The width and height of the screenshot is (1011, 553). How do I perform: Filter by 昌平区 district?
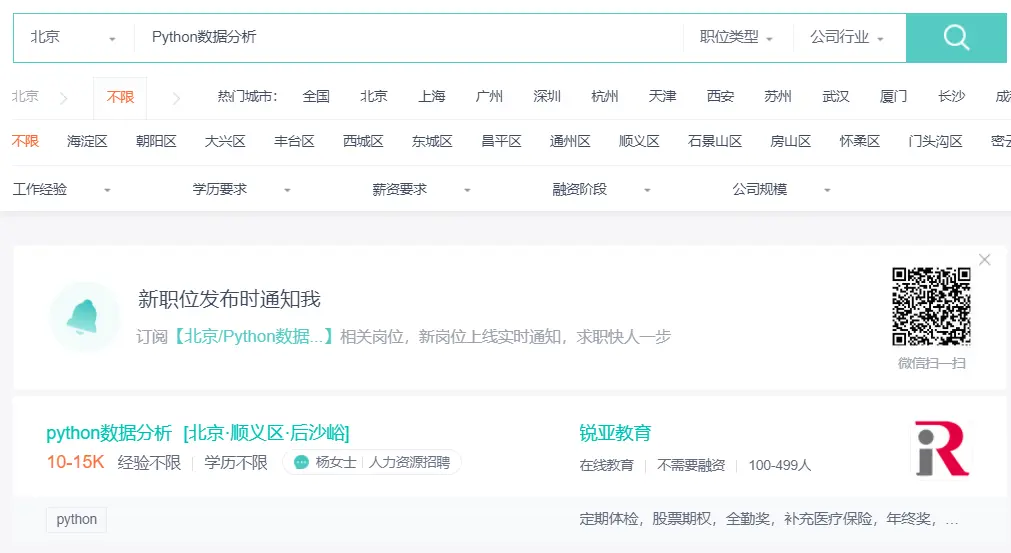pyautogui.click(x=501, y=141)
